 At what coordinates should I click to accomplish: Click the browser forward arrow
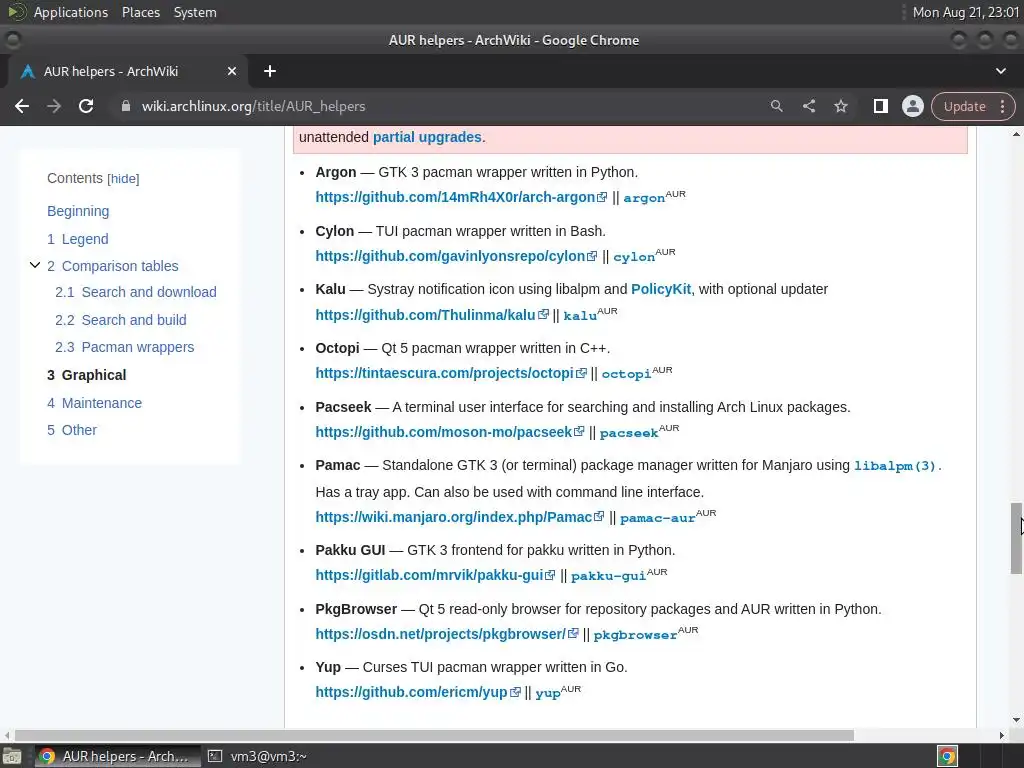pos(54,106)
